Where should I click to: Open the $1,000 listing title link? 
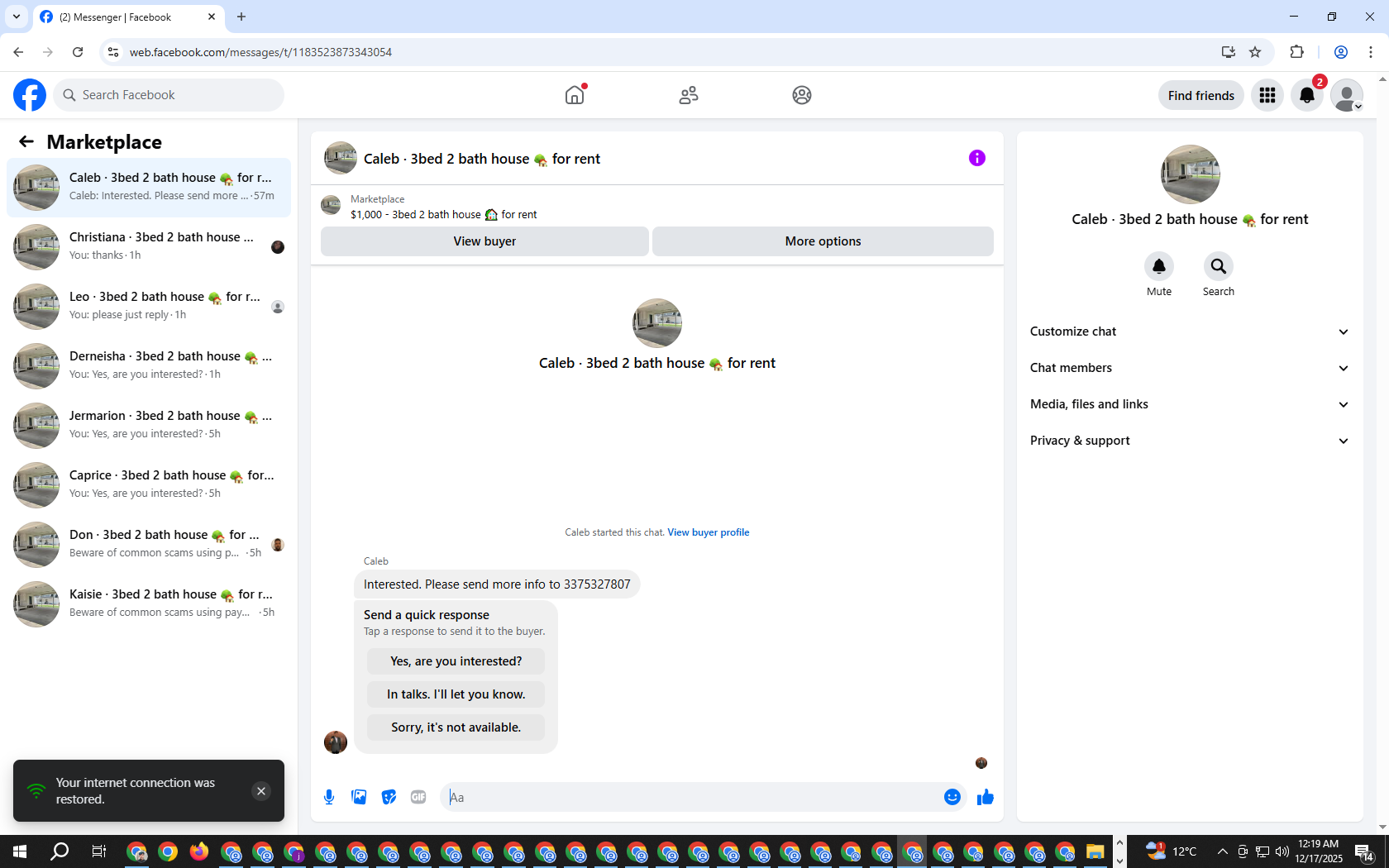pyautogui.click(x=444, y=215)
